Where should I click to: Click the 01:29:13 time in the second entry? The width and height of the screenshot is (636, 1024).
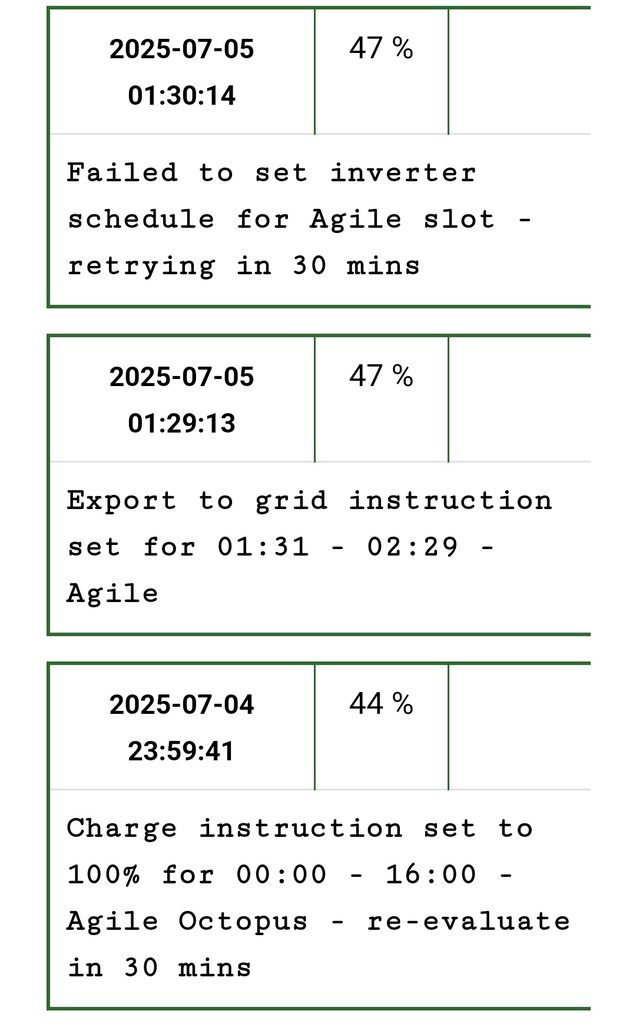click(181, 423)
